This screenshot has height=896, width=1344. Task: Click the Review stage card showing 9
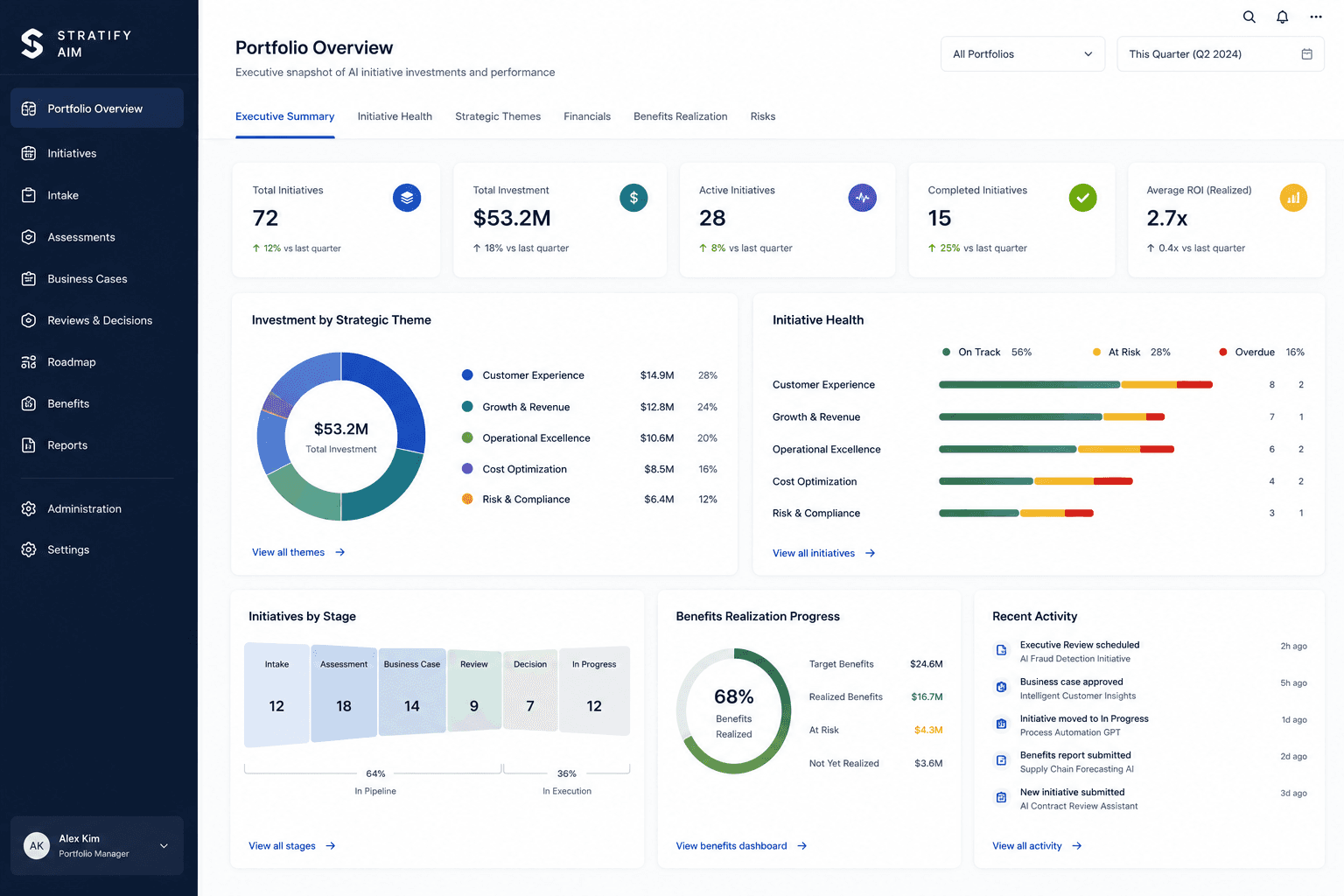pos(474,691)
